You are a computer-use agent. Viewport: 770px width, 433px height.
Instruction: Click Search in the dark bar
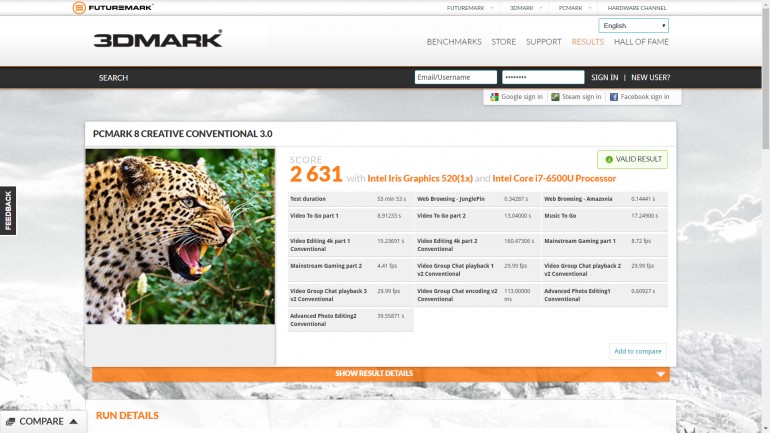point(113,78)
